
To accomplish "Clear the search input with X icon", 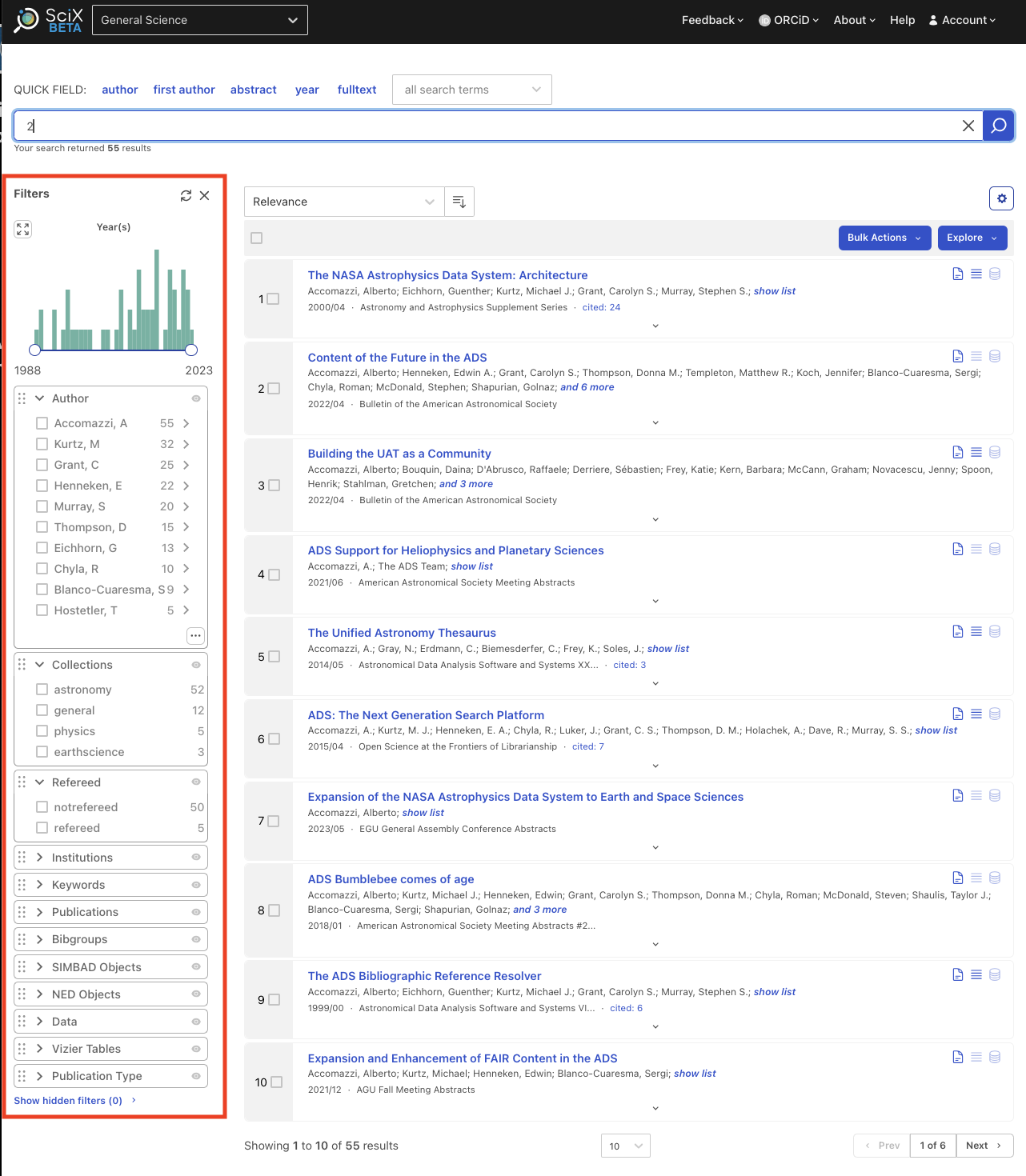I will (968, 126).
